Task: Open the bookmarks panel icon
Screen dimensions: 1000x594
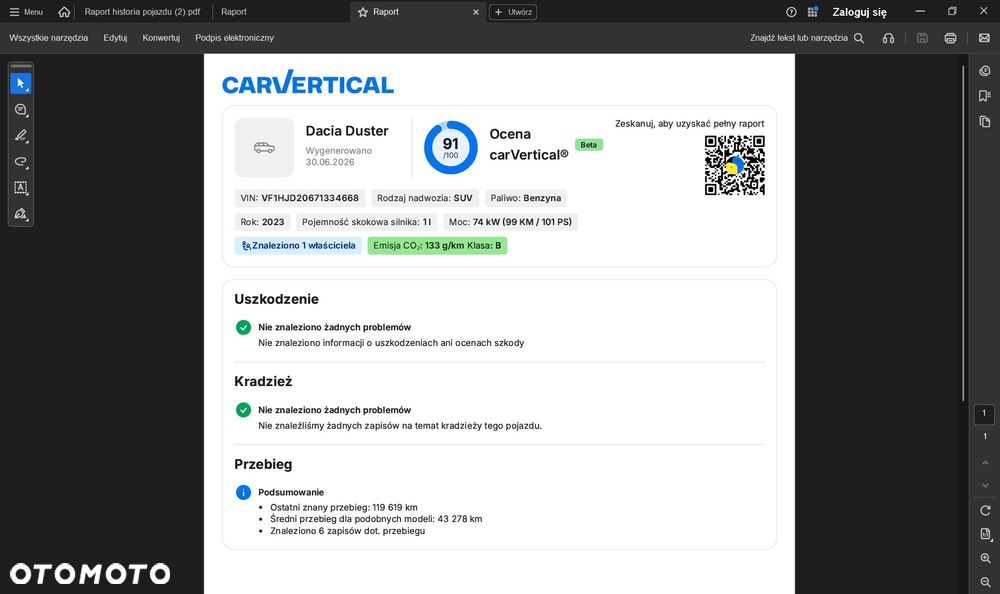Action: (x=985, y=96)
